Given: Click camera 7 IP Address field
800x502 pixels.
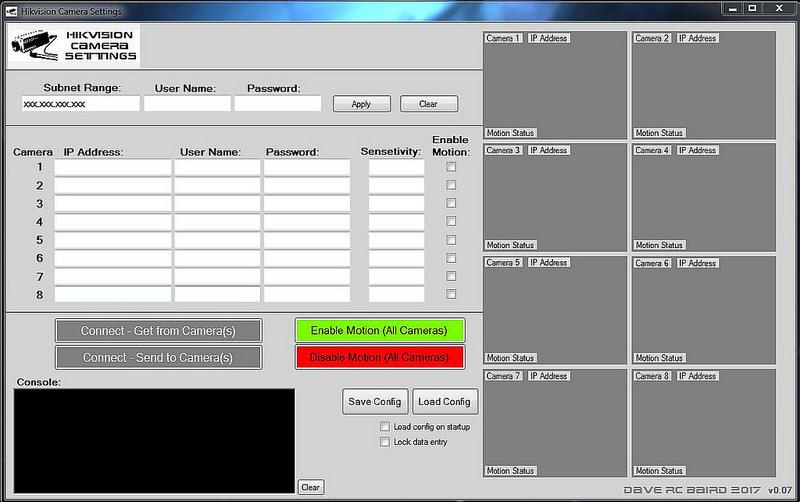Looking at the screenshot, I should (x=113, y=277).
